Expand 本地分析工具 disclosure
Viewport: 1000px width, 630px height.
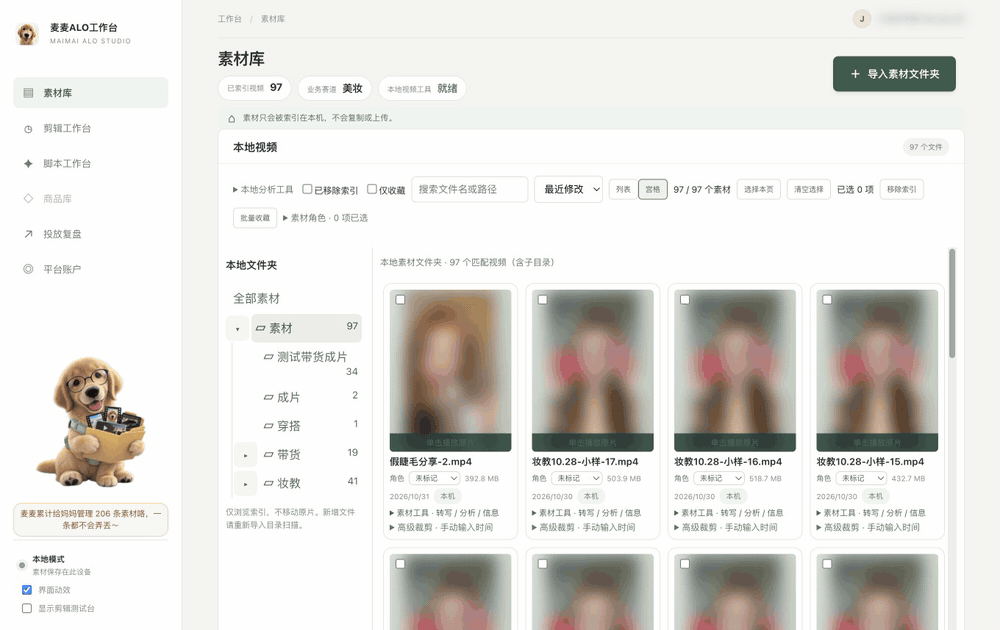[263, 189]
